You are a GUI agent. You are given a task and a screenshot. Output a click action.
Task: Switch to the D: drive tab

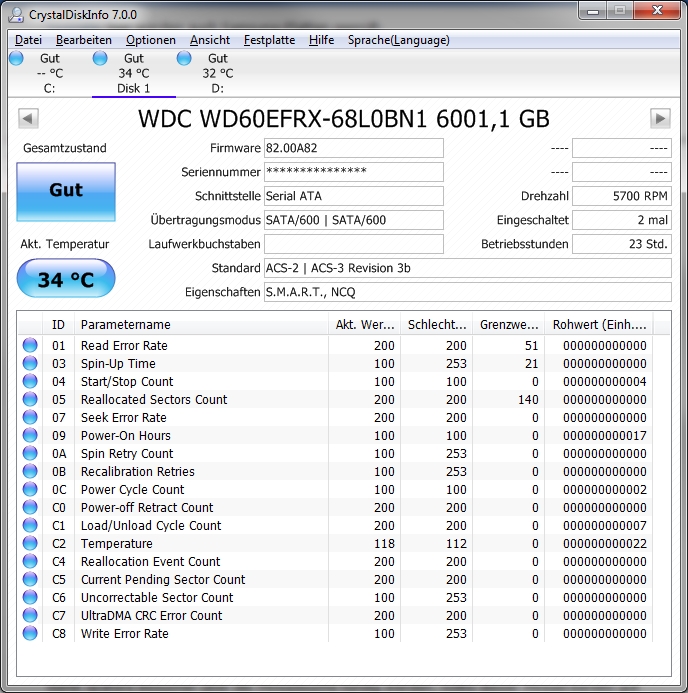[217, 73]
